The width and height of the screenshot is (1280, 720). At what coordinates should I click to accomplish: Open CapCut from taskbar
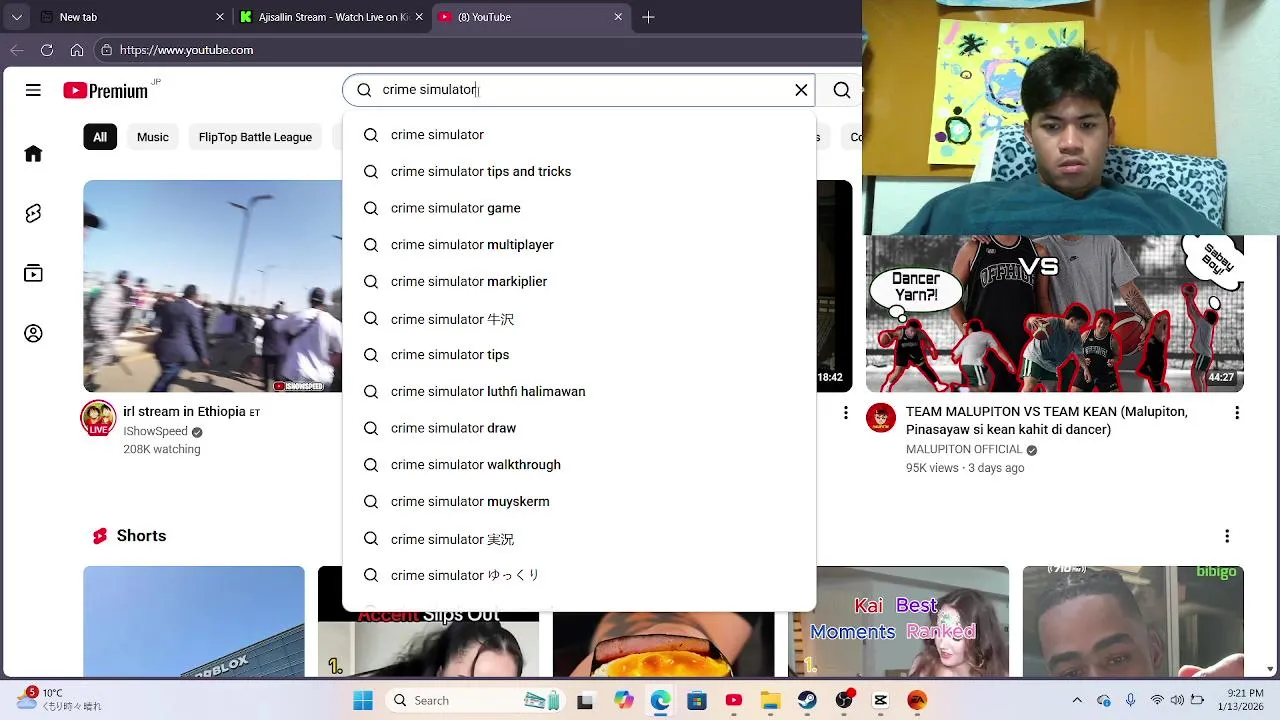(x=880, y=700)
